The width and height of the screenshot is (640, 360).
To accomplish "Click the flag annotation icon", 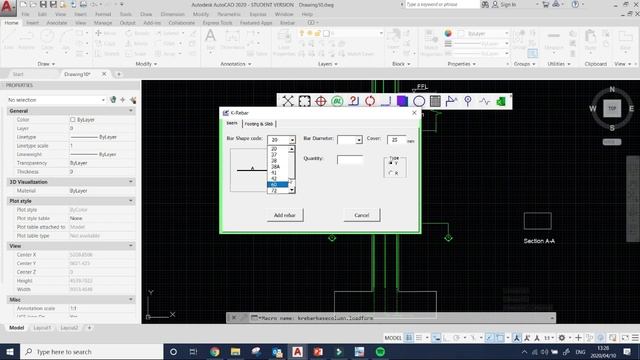I will [451, 101].
